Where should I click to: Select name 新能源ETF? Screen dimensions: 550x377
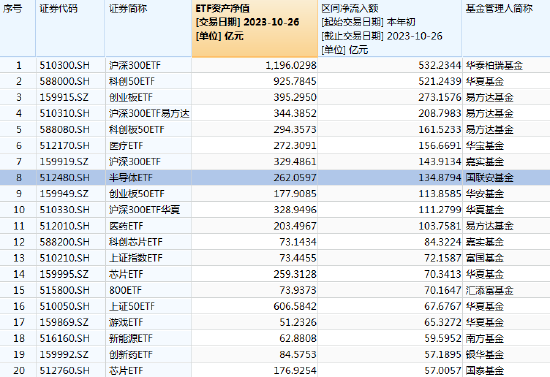130,338
